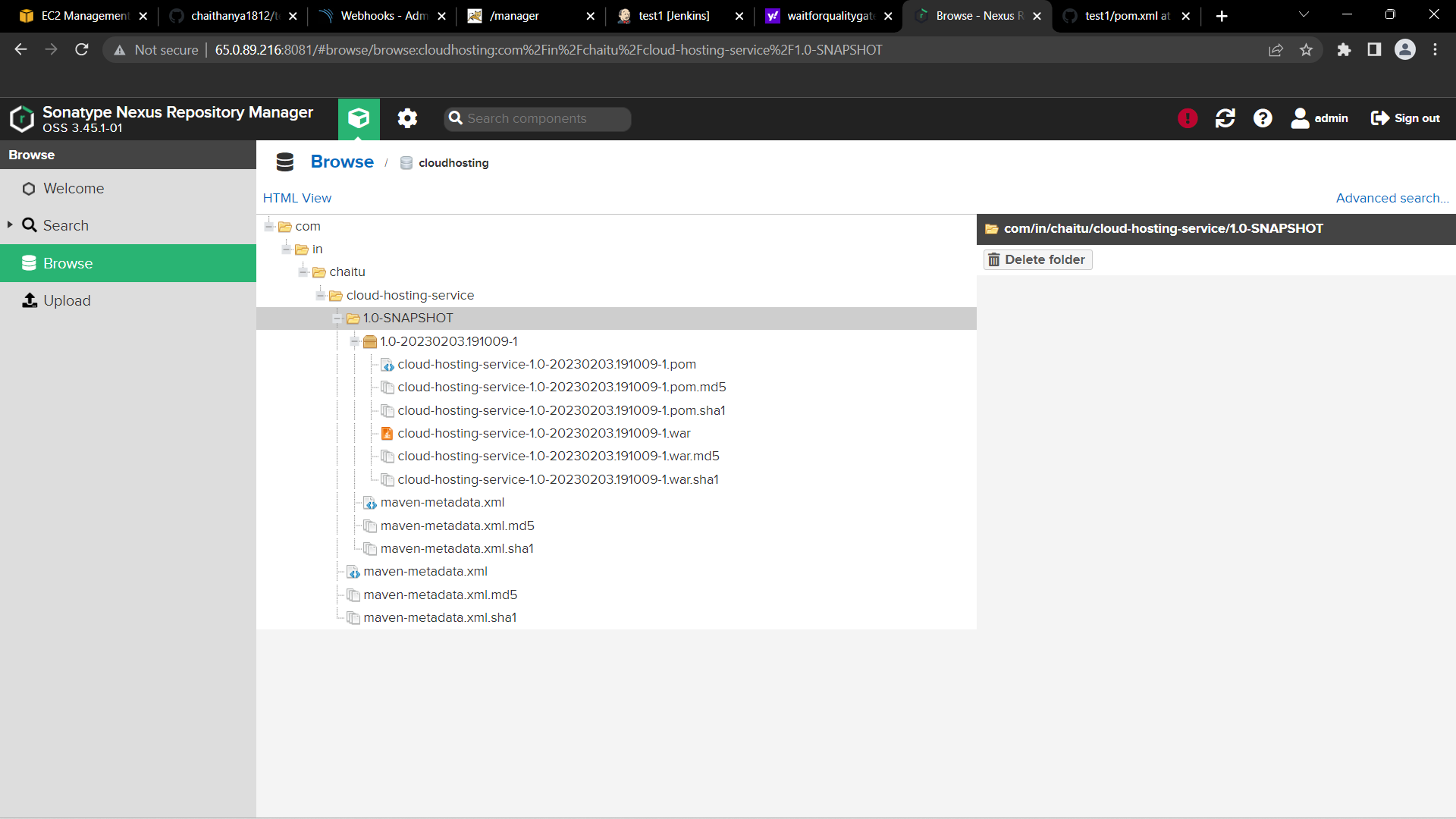Collapse the com folder tree node

click(x=269, y=226)
